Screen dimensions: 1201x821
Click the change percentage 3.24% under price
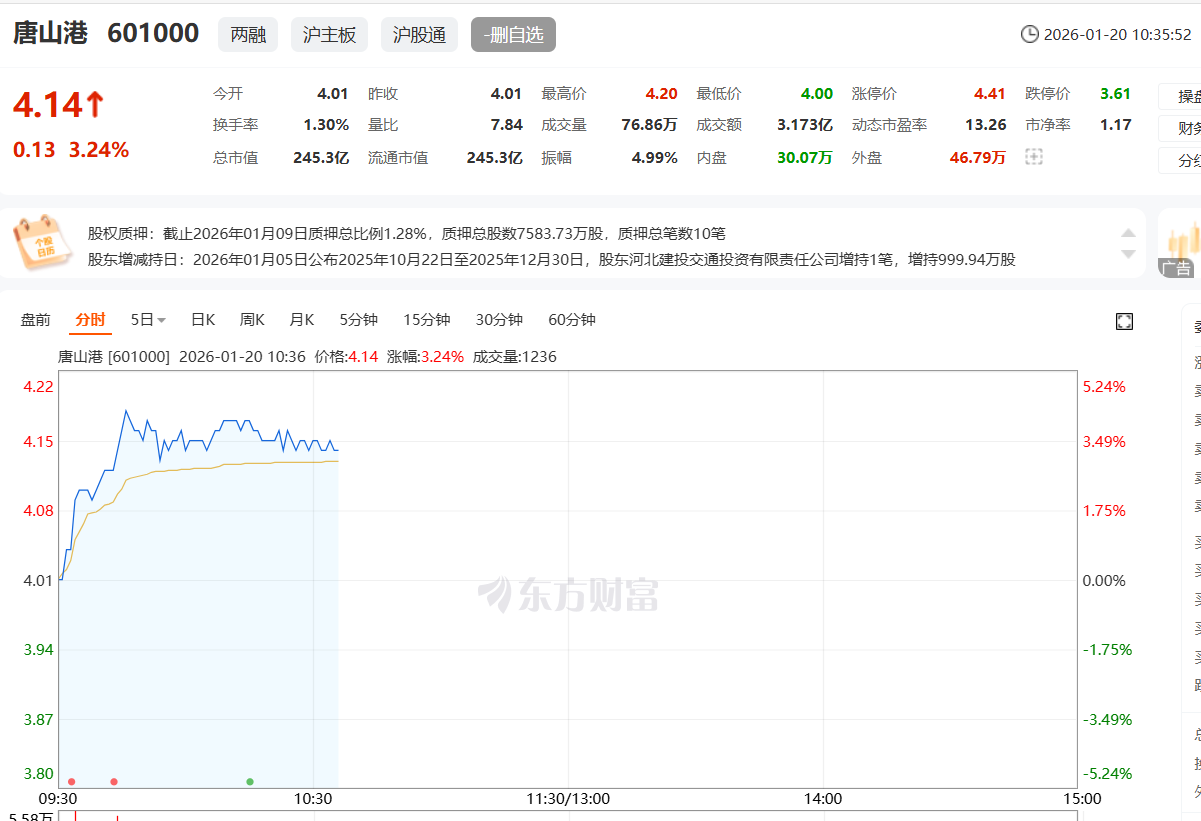pyautogui.click(x=99, y=150)
